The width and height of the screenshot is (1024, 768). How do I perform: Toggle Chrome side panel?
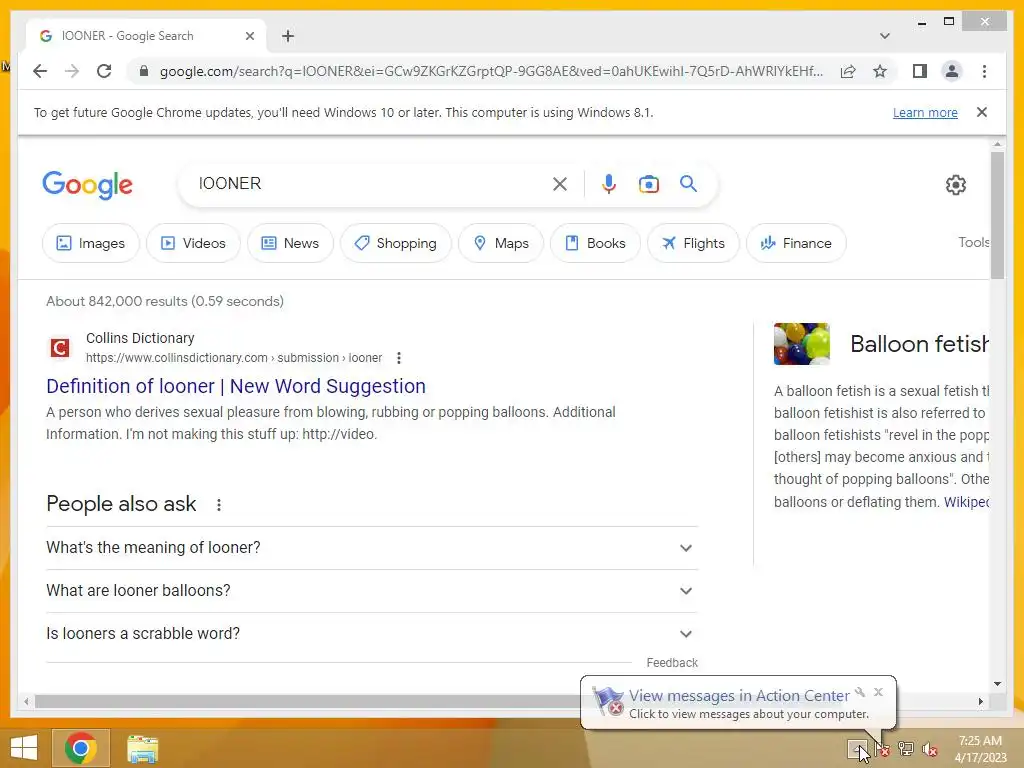920,71
